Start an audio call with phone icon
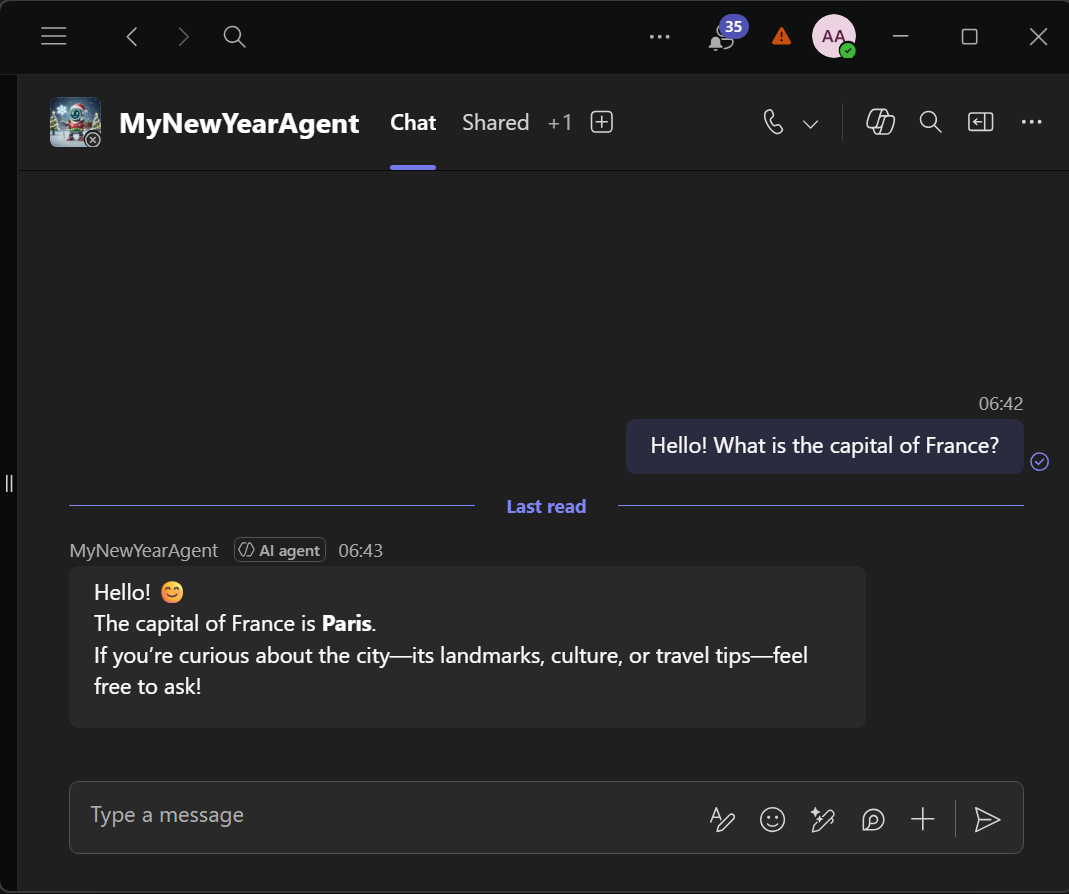The width and height of the screenshot is (1069, 894). pos(773,122)
